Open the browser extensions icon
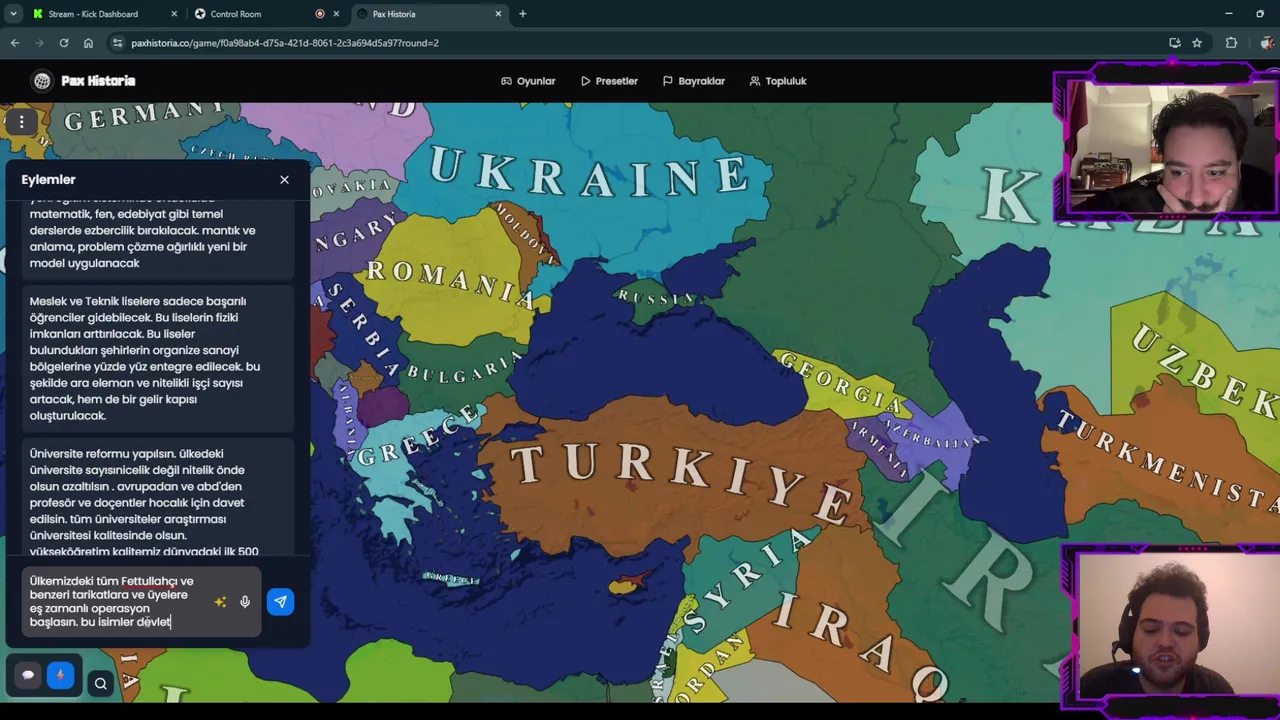This screenshot has width=1280, height=720. tap(1231, 43)
